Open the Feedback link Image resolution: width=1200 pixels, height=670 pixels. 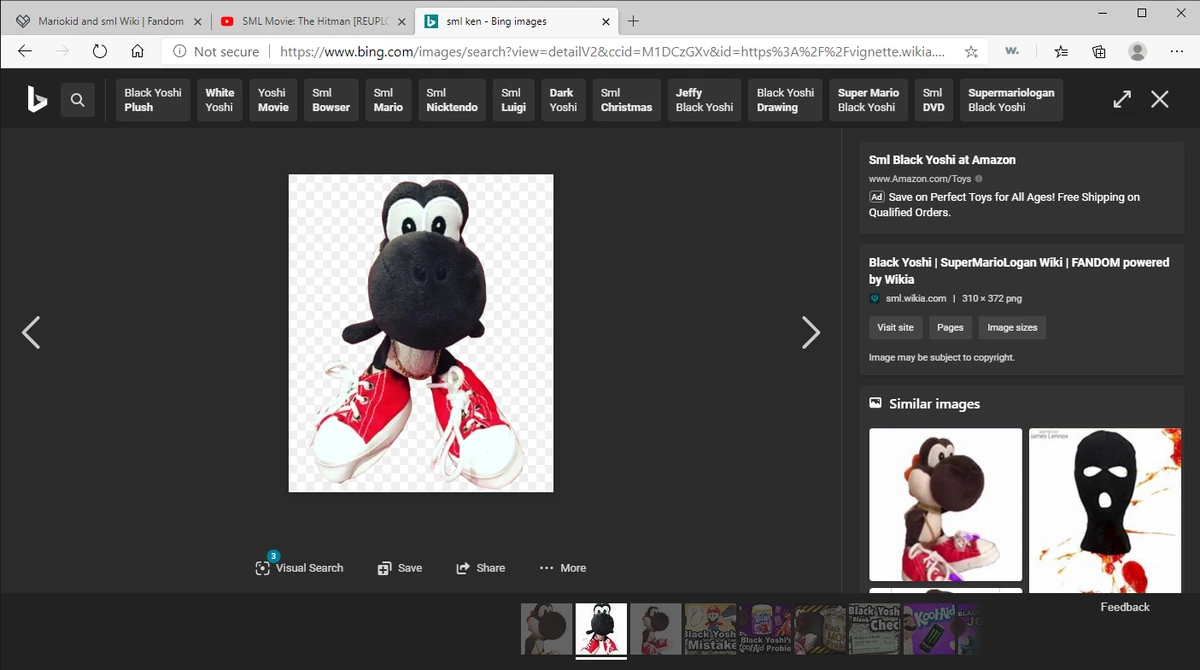[1125, 606]
